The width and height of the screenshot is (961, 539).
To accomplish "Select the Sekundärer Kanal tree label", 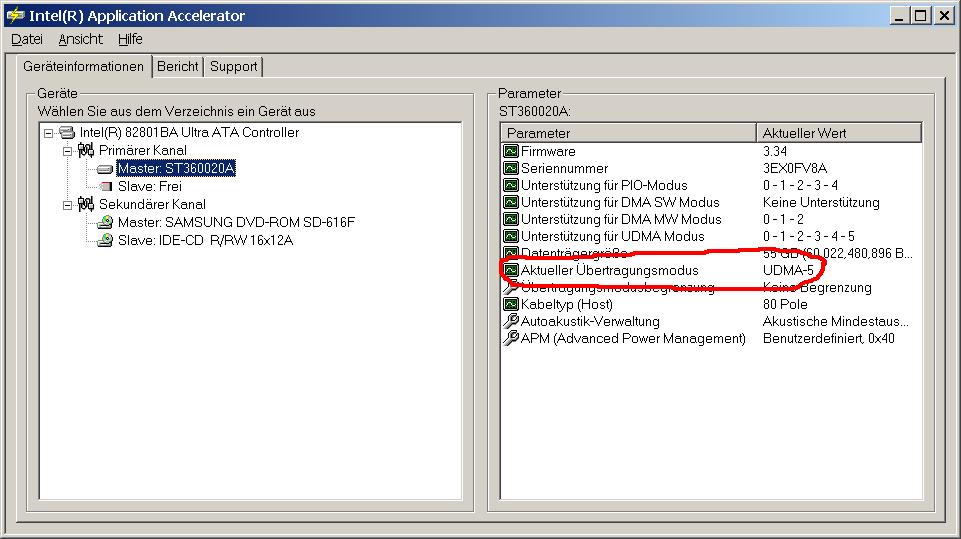I will [x=152, y=204].
